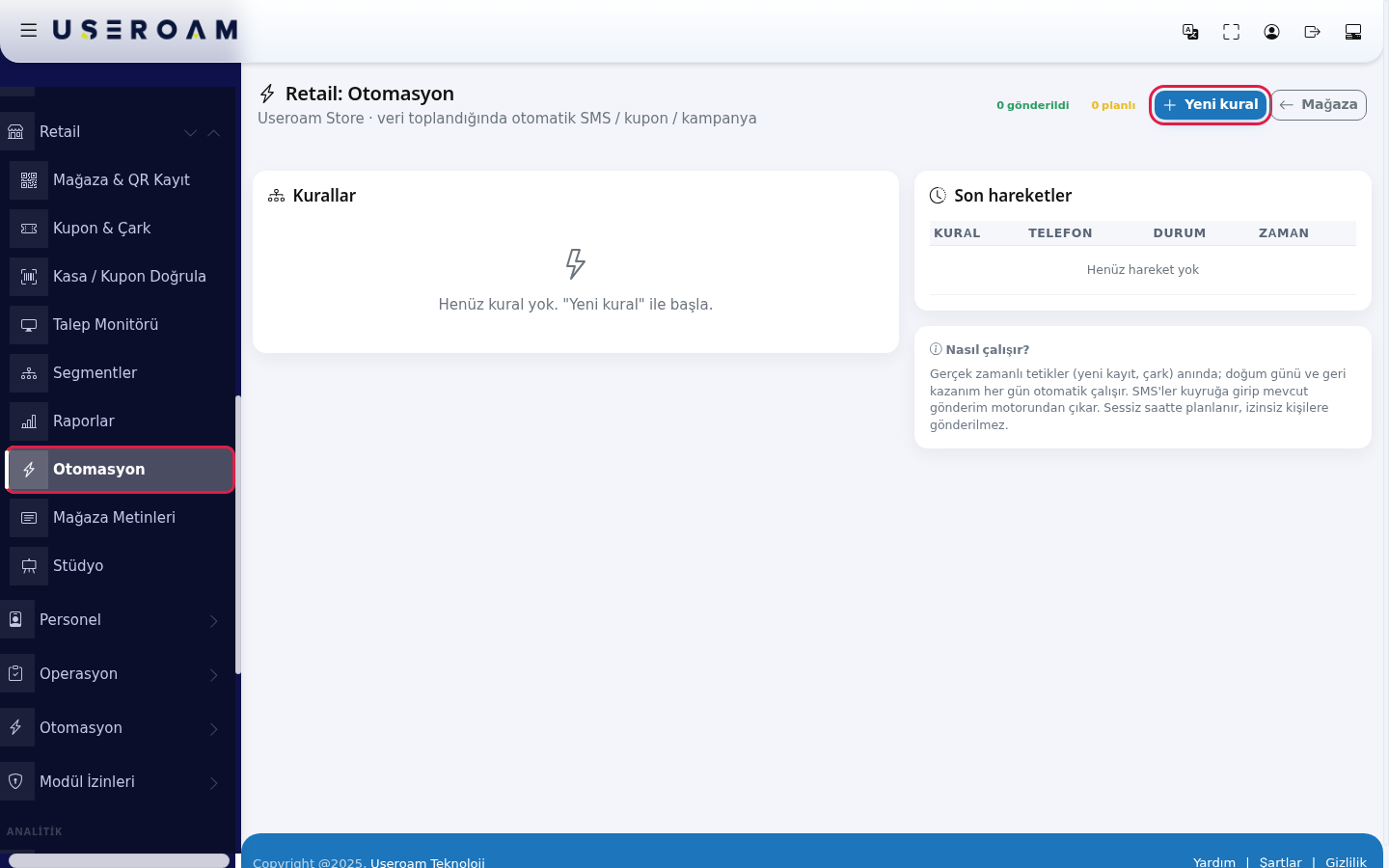Click the sidebar vertical scrollbar thumb

237,535
